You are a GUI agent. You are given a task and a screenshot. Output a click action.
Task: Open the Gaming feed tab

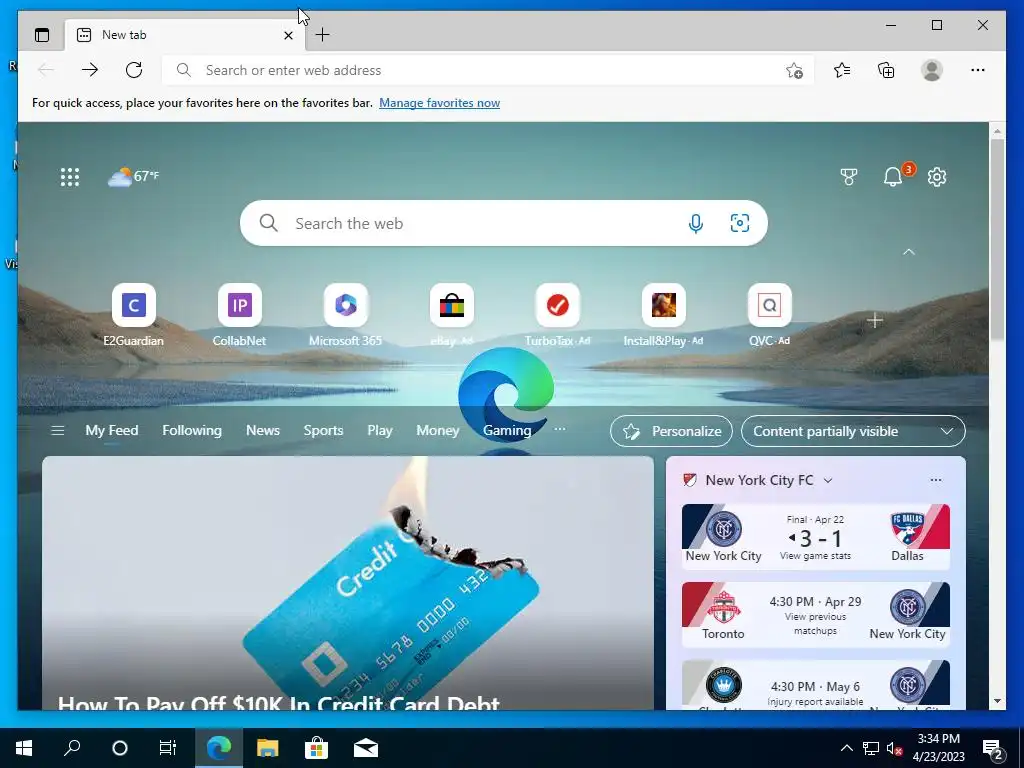click(507, 430)
